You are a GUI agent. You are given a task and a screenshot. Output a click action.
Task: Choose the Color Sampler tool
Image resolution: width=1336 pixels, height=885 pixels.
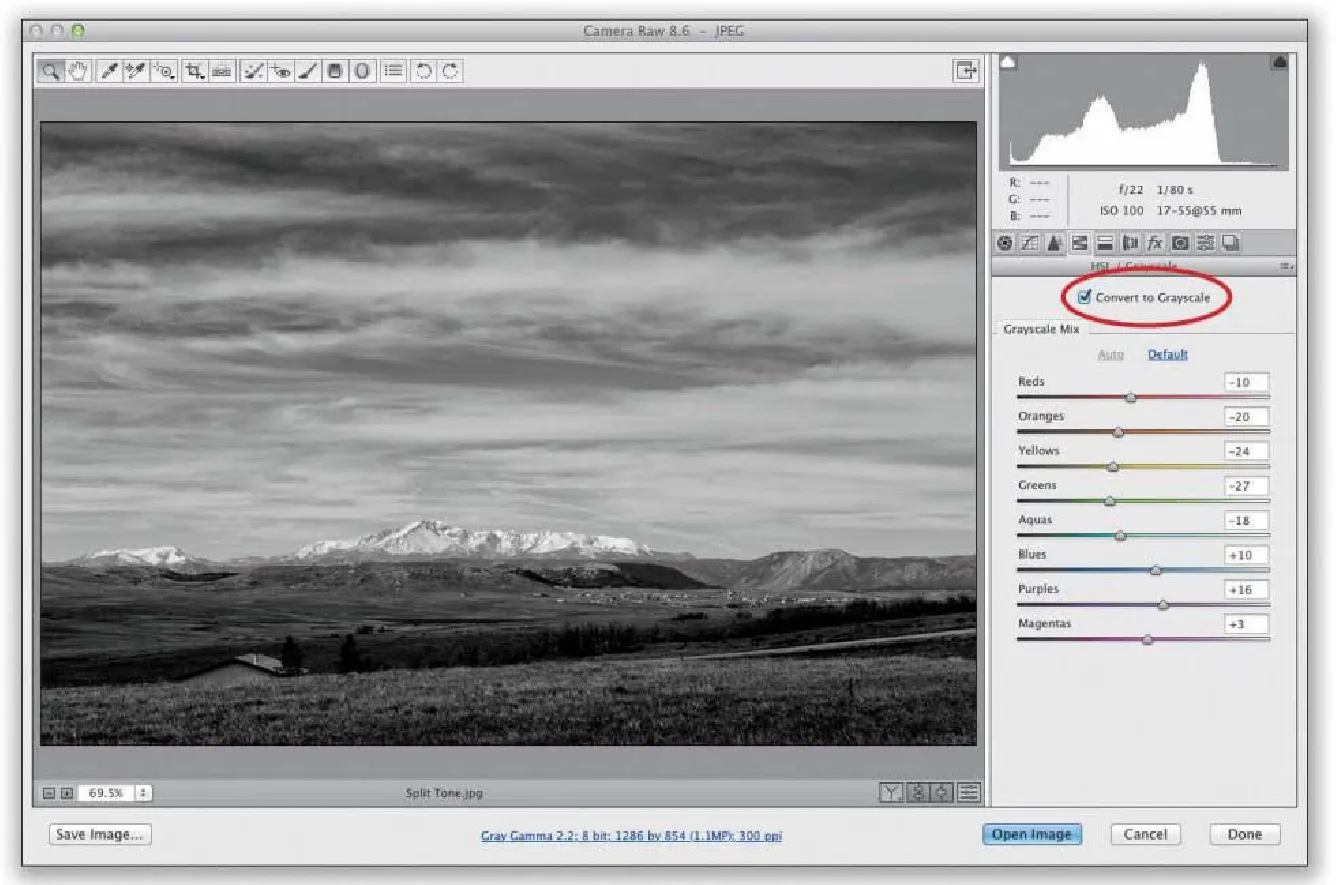coord(136,70)
